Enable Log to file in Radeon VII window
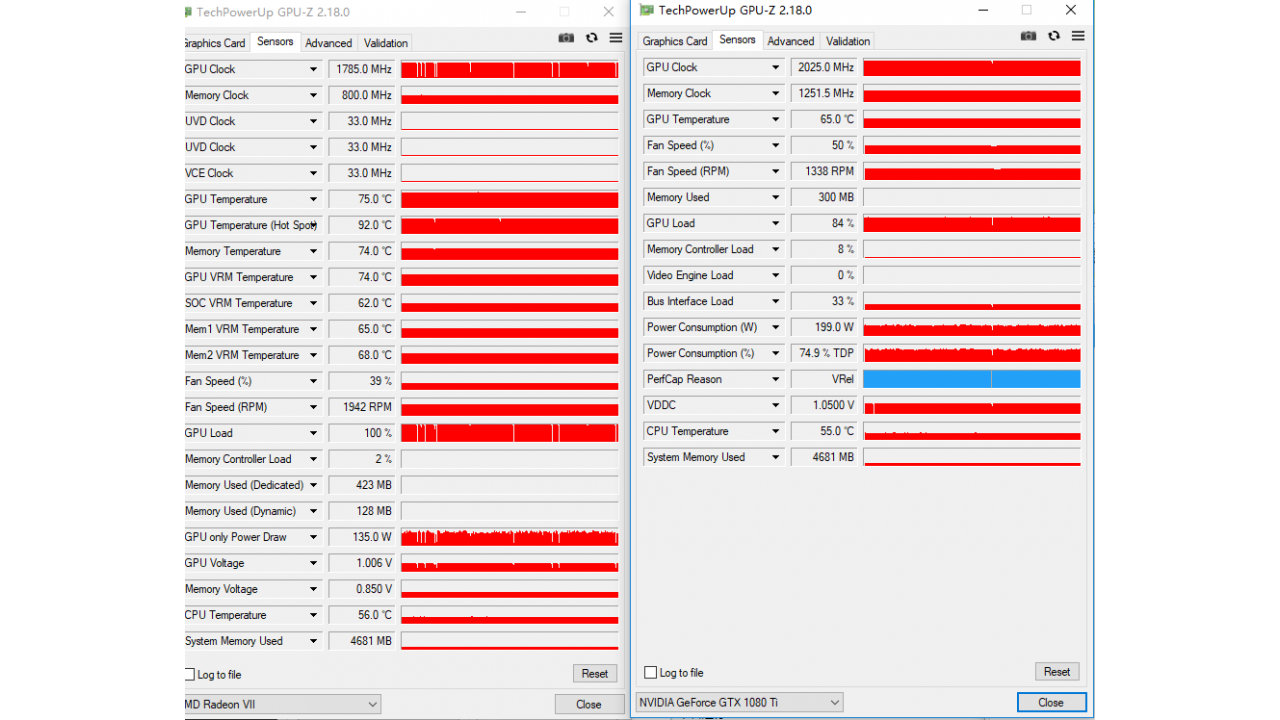 pos(190,674)
